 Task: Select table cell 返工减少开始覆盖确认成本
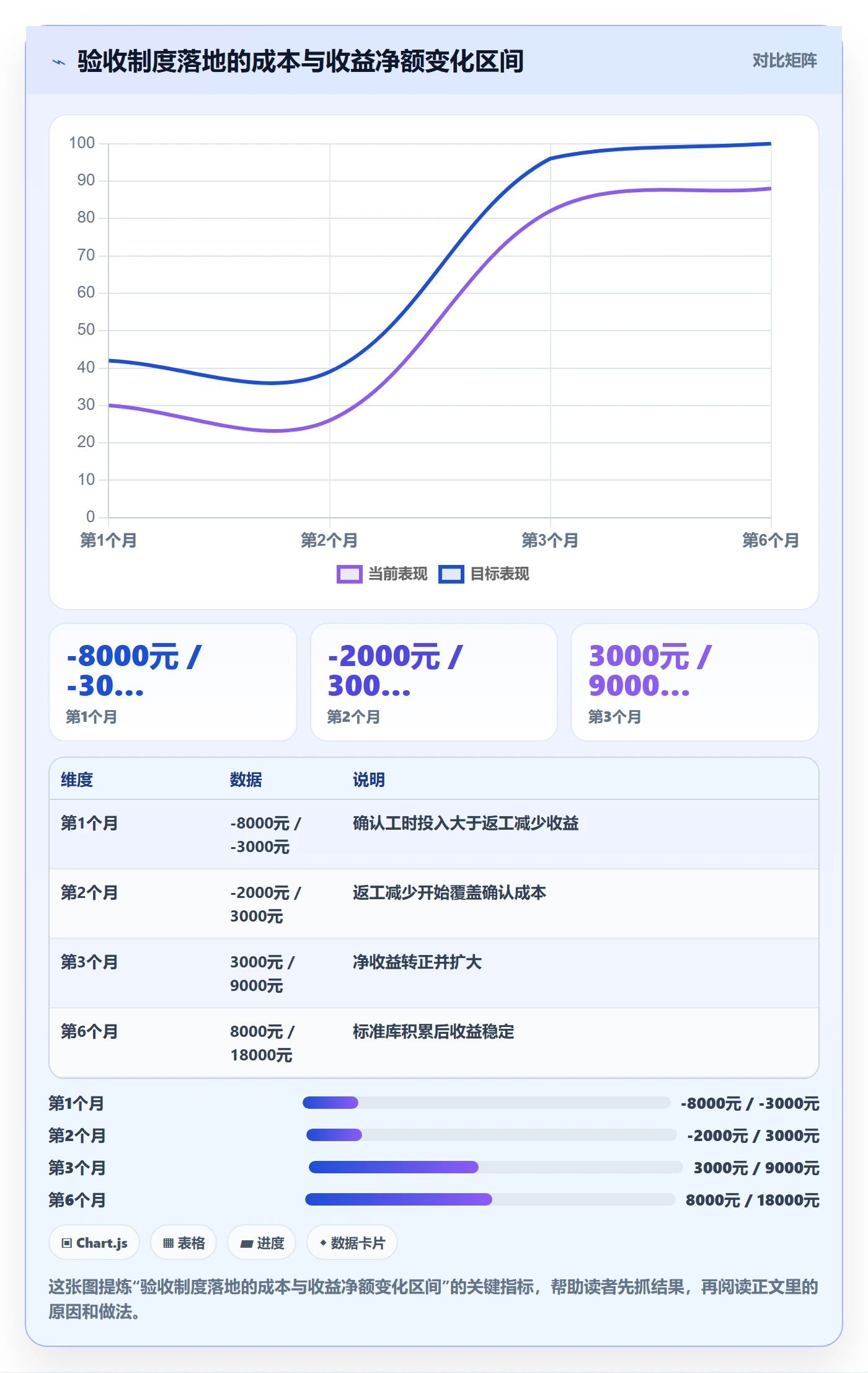point(449,892)
